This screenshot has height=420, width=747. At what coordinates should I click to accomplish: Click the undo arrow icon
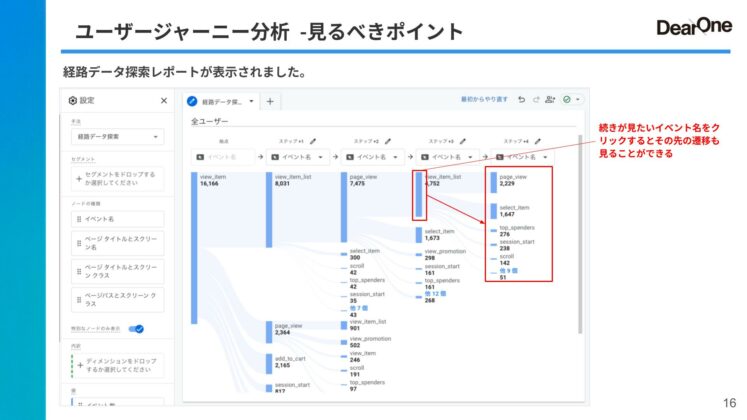522,100
